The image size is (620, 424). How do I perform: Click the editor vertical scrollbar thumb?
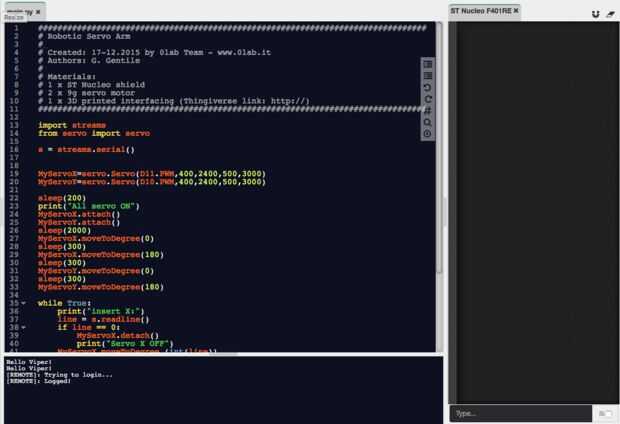coord(439,147)
